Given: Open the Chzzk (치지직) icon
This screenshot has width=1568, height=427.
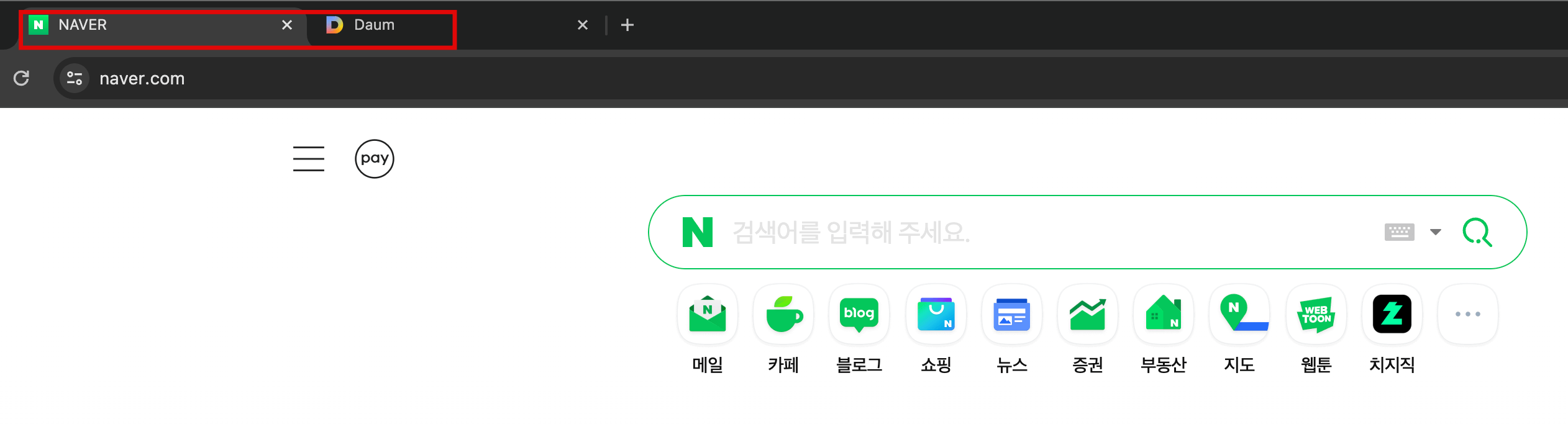Looking at the screenshot, I should coord(1392,314).
